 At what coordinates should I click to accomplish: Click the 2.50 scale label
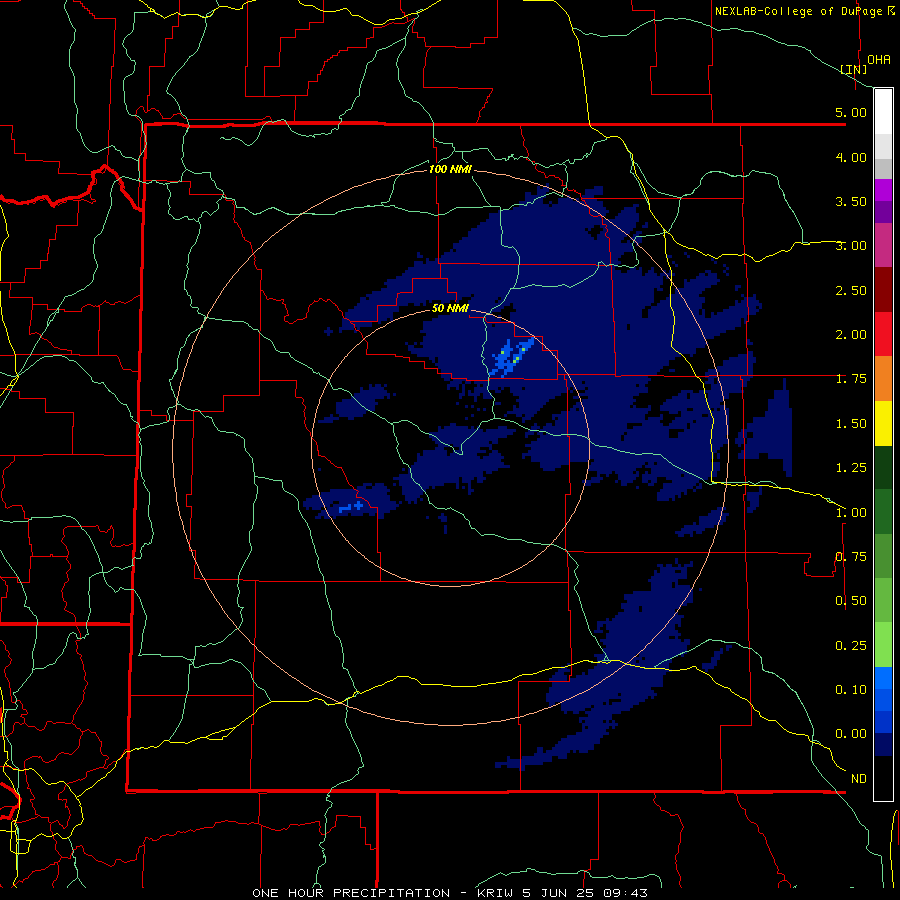point(851,290)
